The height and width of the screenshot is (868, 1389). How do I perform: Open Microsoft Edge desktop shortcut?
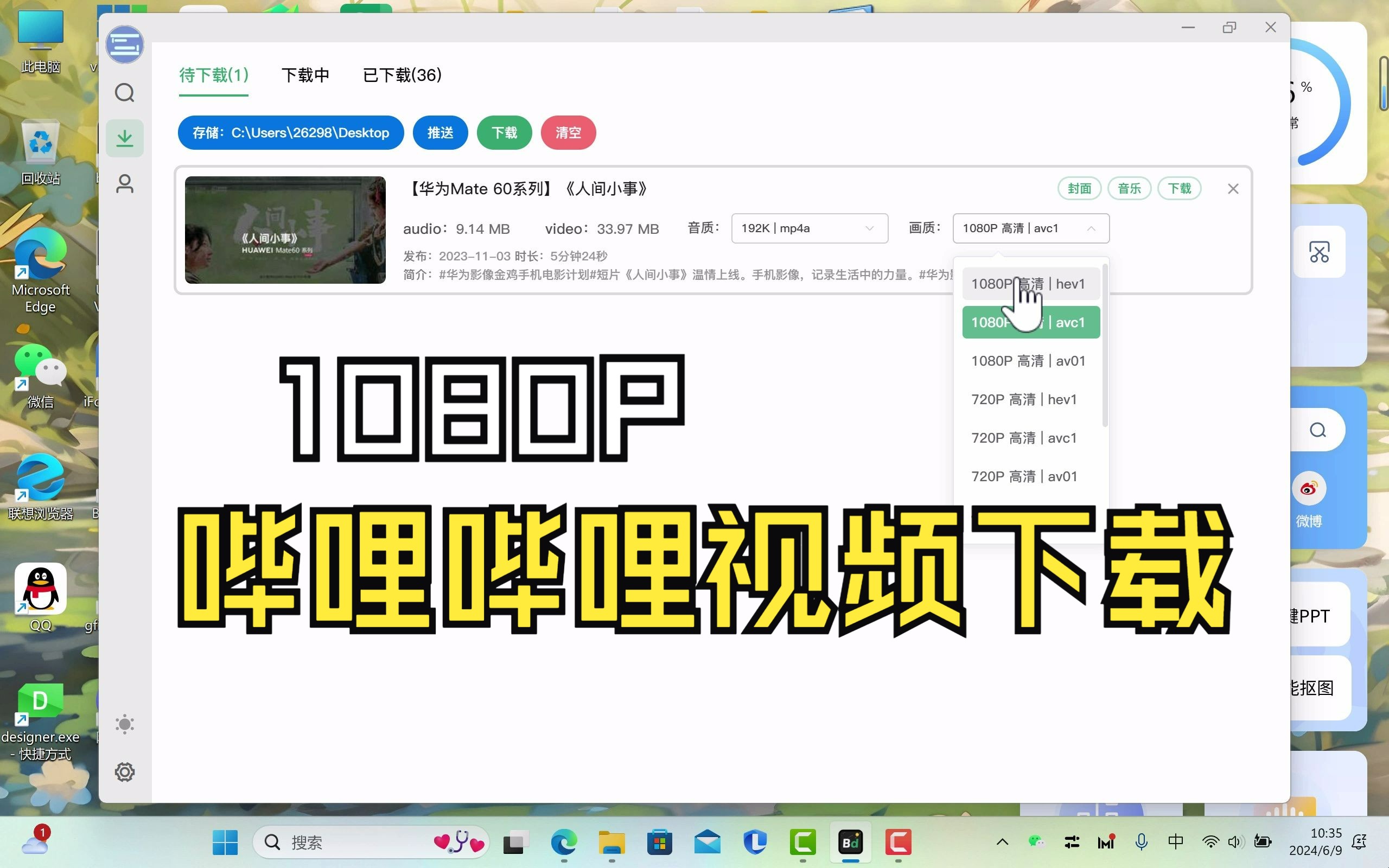(x=40, y=271)
